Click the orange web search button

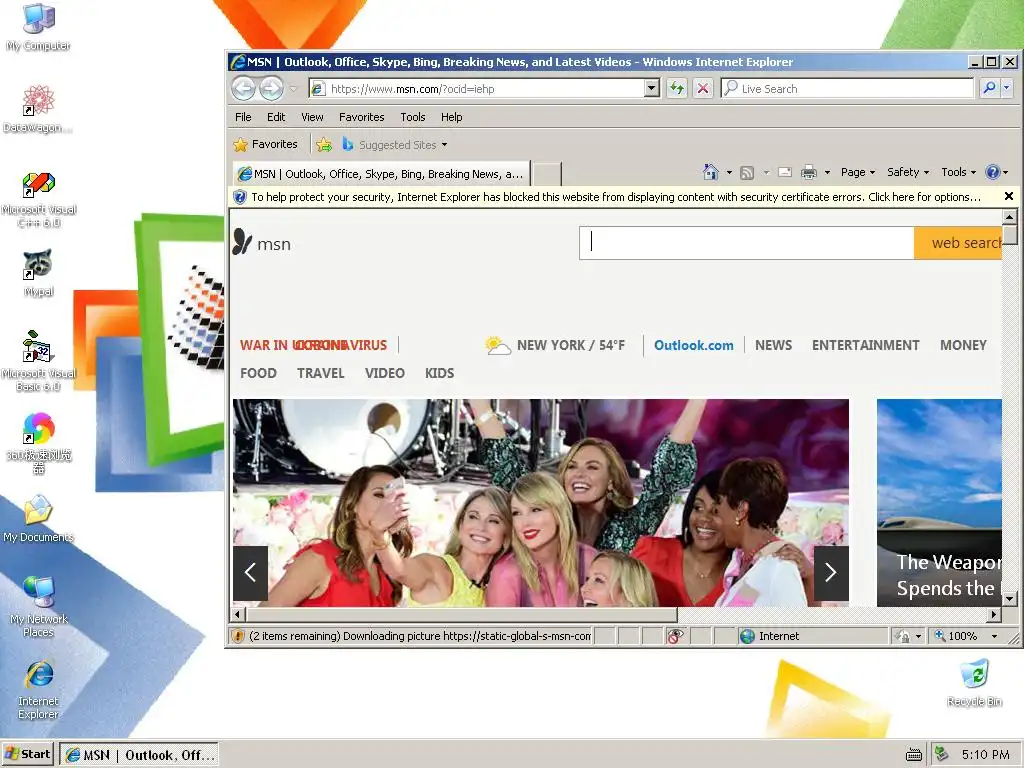pos(958,243)
